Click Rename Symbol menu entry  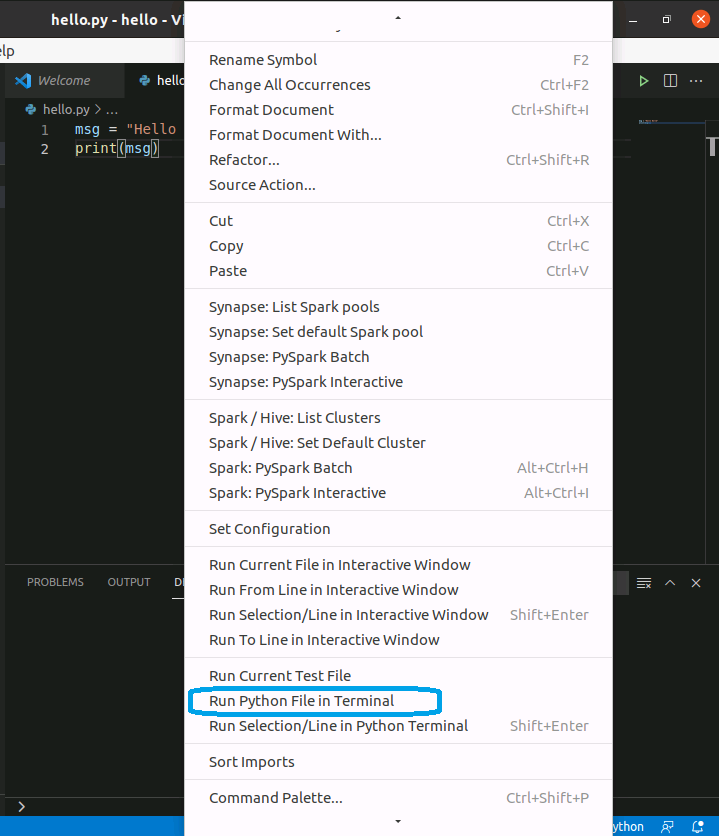pos(262,60)
